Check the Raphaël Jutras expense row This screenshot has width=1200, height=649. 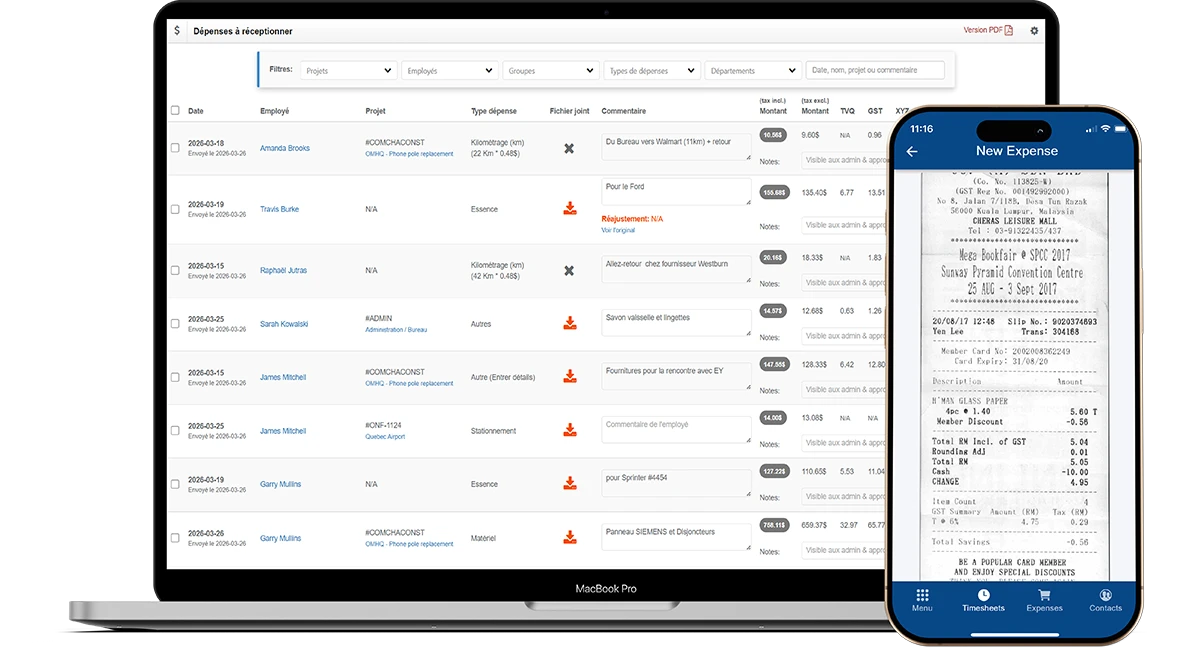click(x=175, y=270)
